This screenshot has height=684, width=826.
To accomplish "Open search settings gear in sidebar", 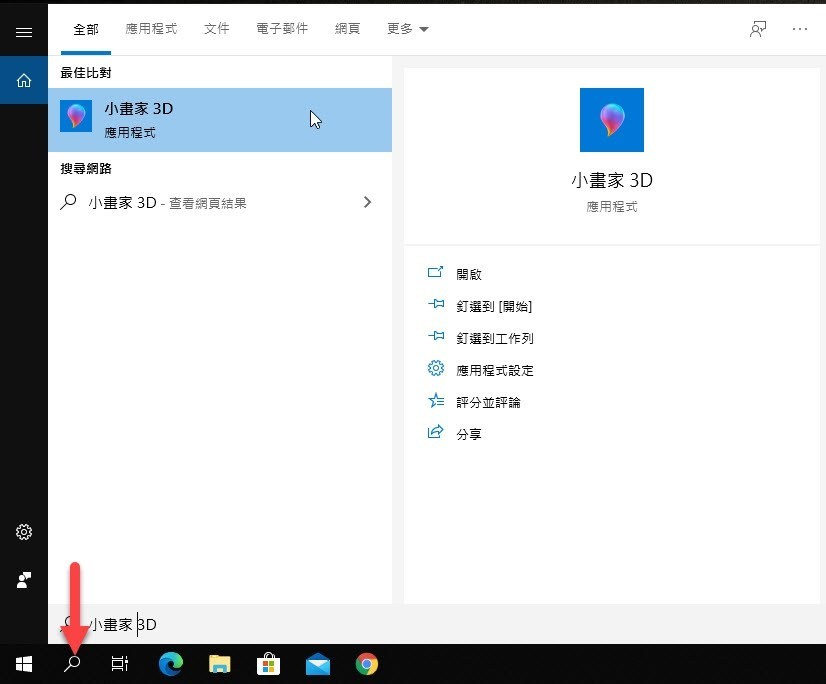I will (24, 532).
